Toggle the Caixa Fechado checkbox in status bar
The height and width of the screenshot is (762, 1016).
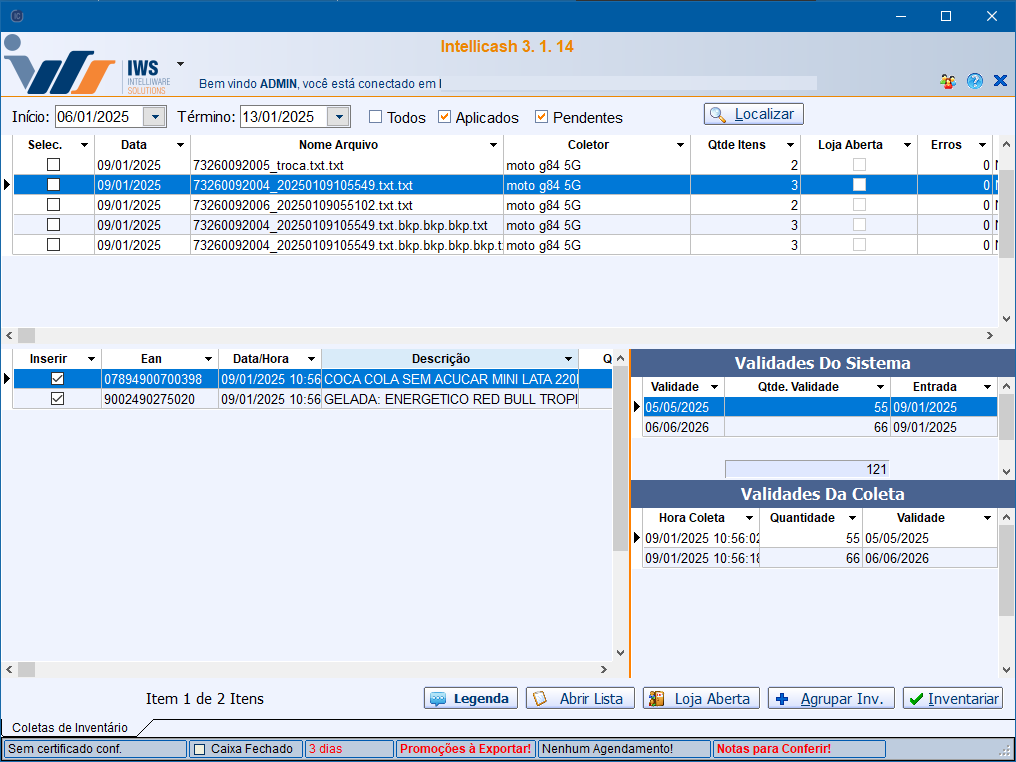tap(199, 749)
